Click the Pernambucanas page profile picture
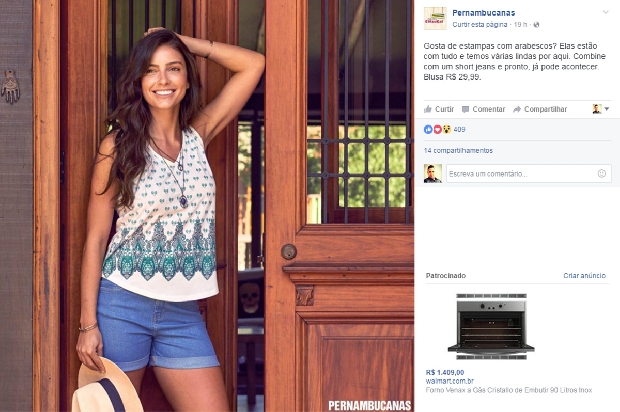This screenshot has height=412, width=620. point(435,18)
